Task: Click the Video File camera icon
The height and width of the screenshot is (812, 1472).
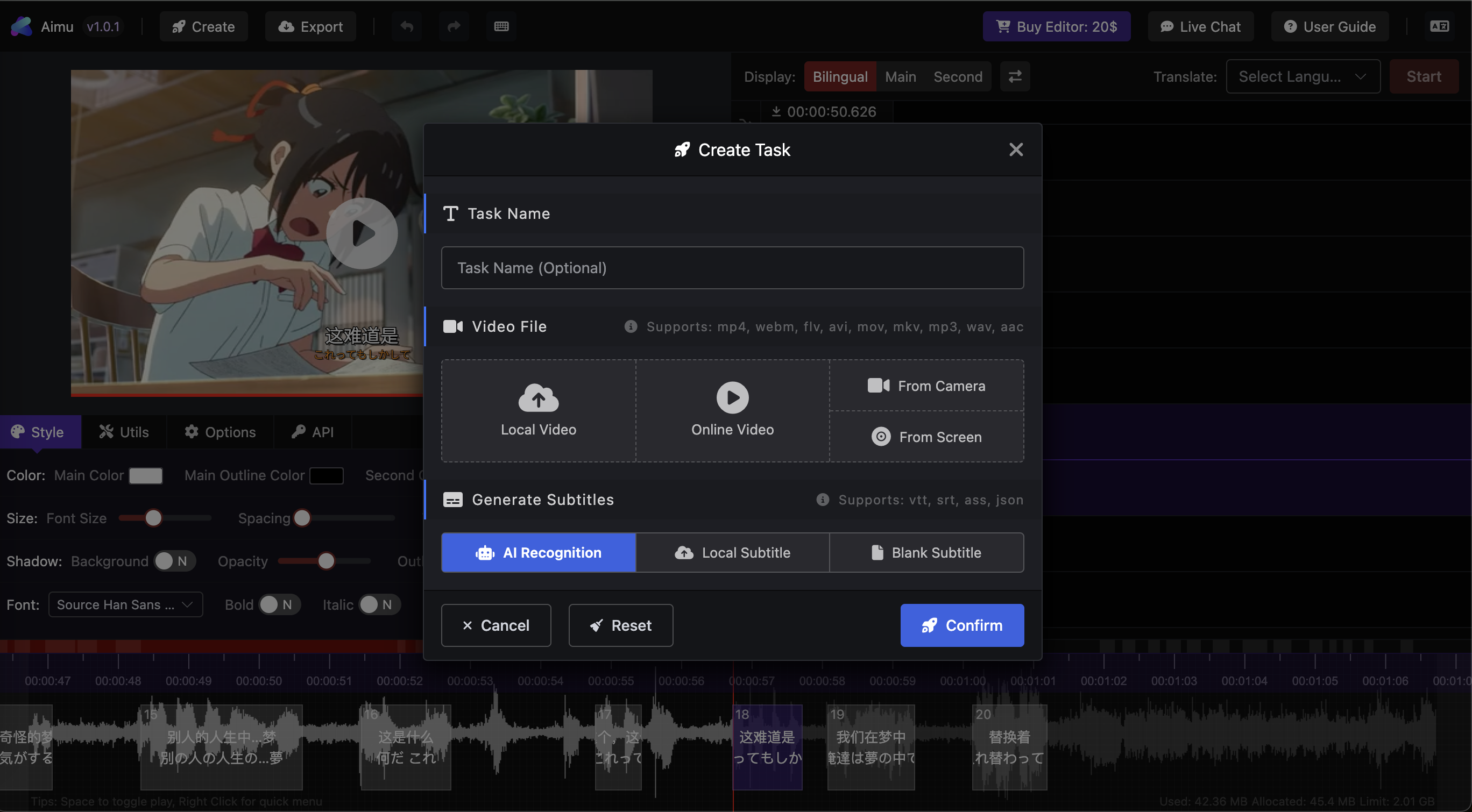Action: [453, 326]
